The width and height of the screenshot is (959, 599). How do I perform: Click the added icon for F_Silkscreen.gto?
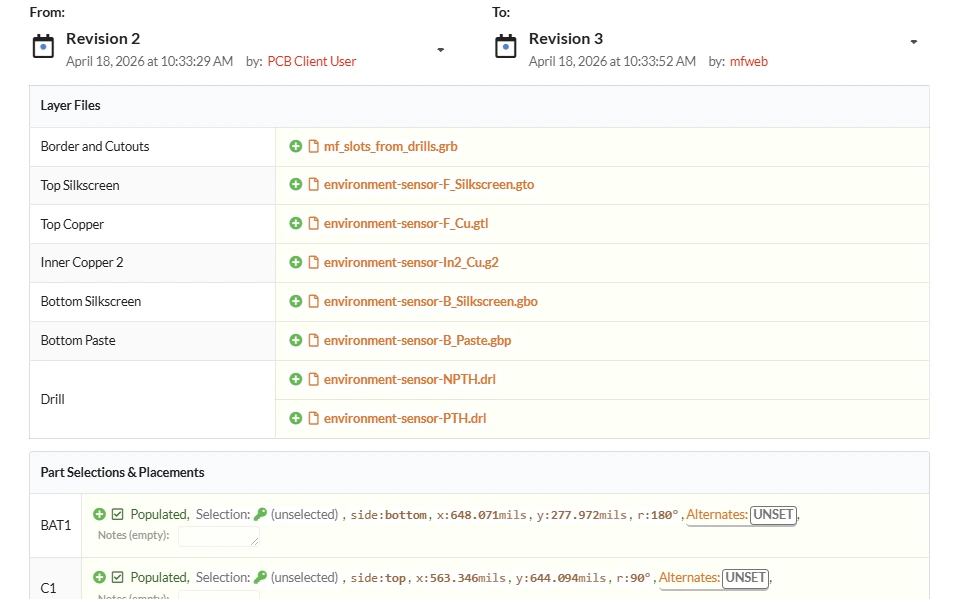295,184
